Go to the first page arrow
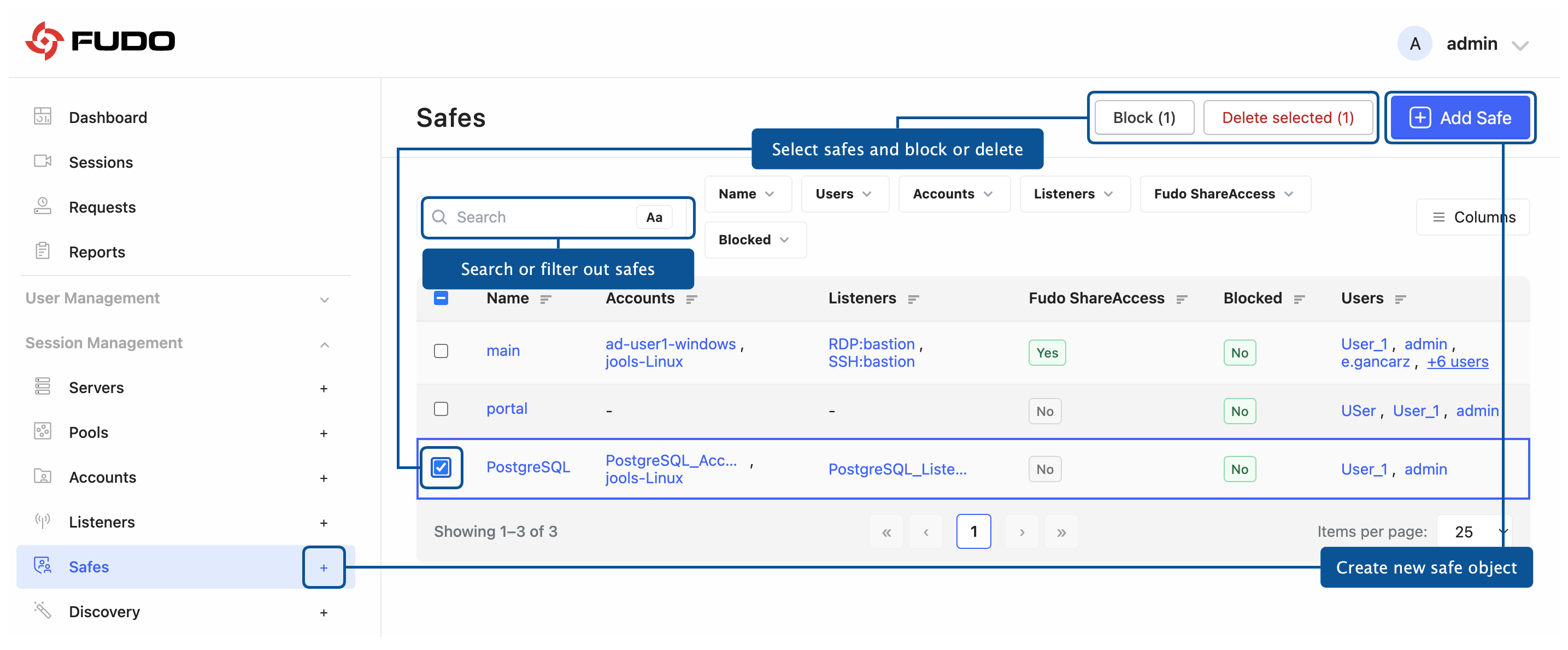The width and height of the screenshot is (1568, 650). click(x=886, y=532)
